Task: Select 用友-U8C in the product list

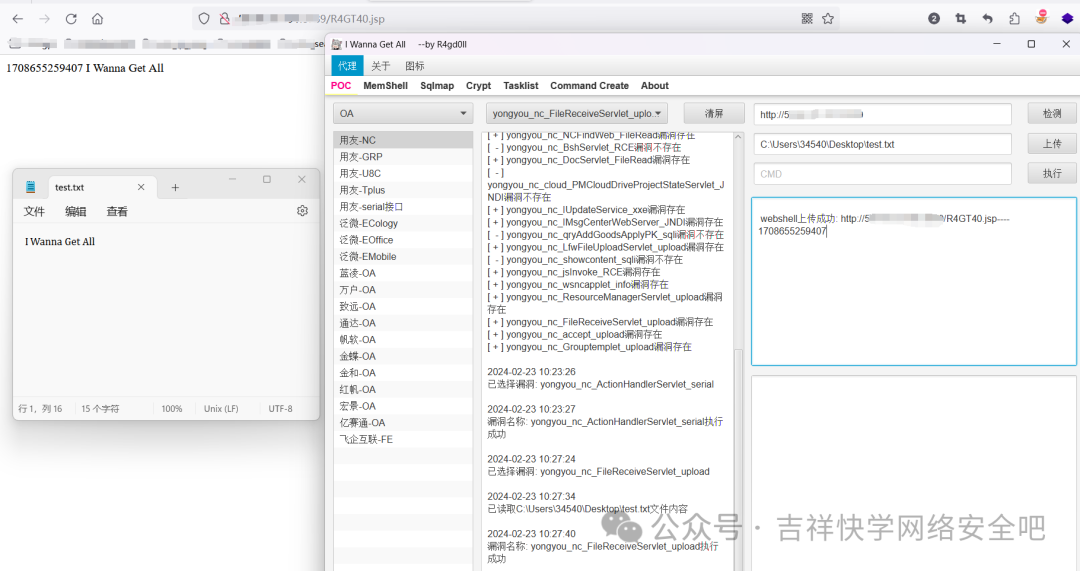Action: coord(403,173)
